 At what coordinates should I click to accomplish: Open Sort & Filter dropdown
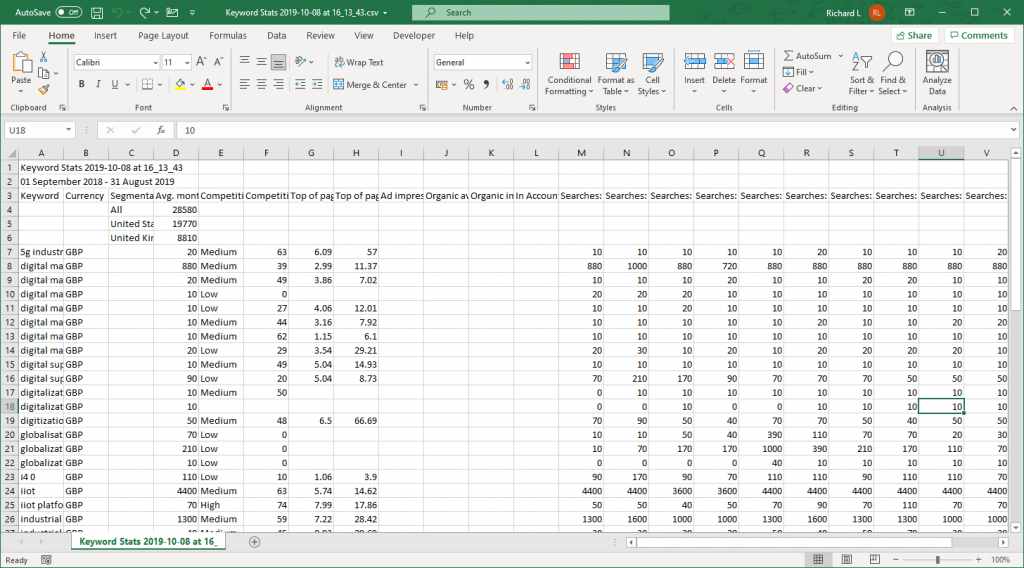pyautogui.click(x=862, y=74)
